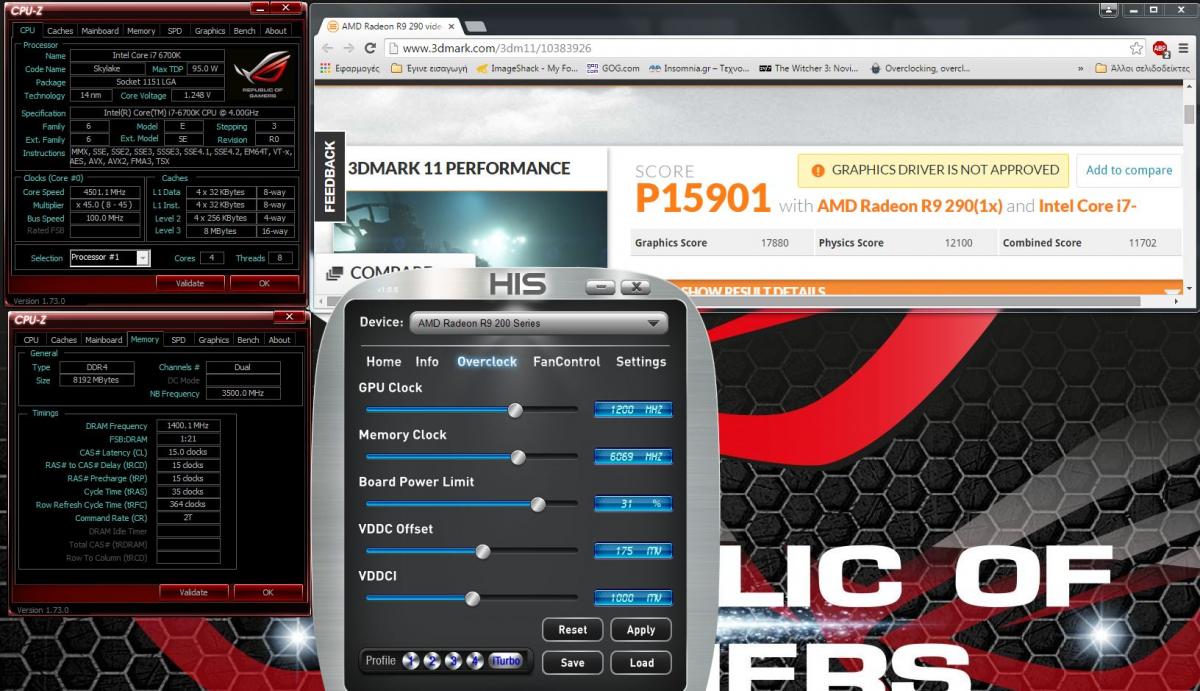
Task: Open the first yellow bookmarks folder
Action: (429, 68)
